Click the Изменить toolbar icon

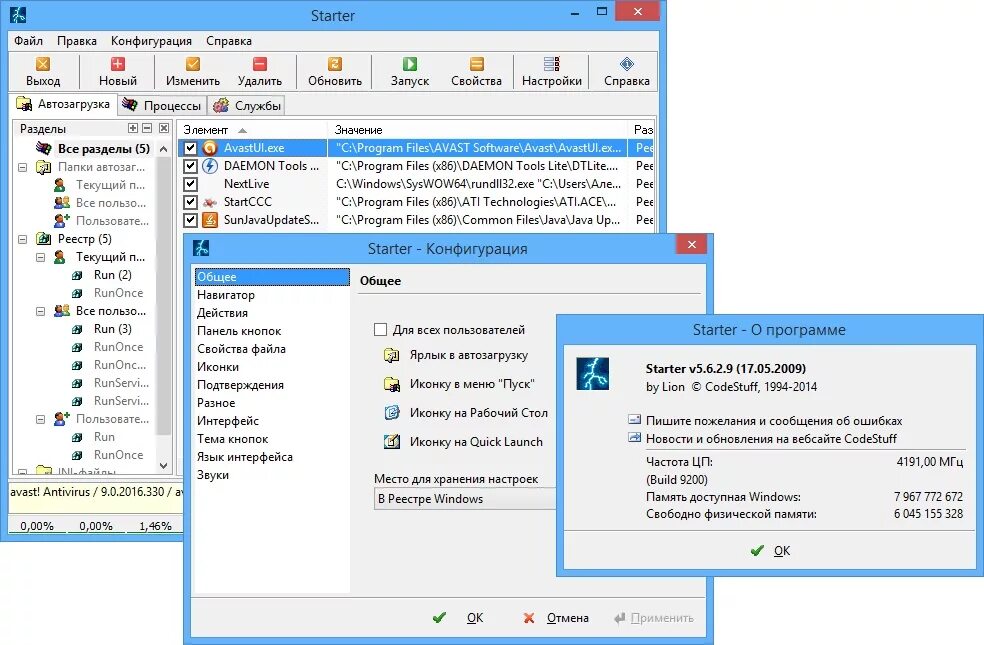pyautogui.click(x=193, y=64)
